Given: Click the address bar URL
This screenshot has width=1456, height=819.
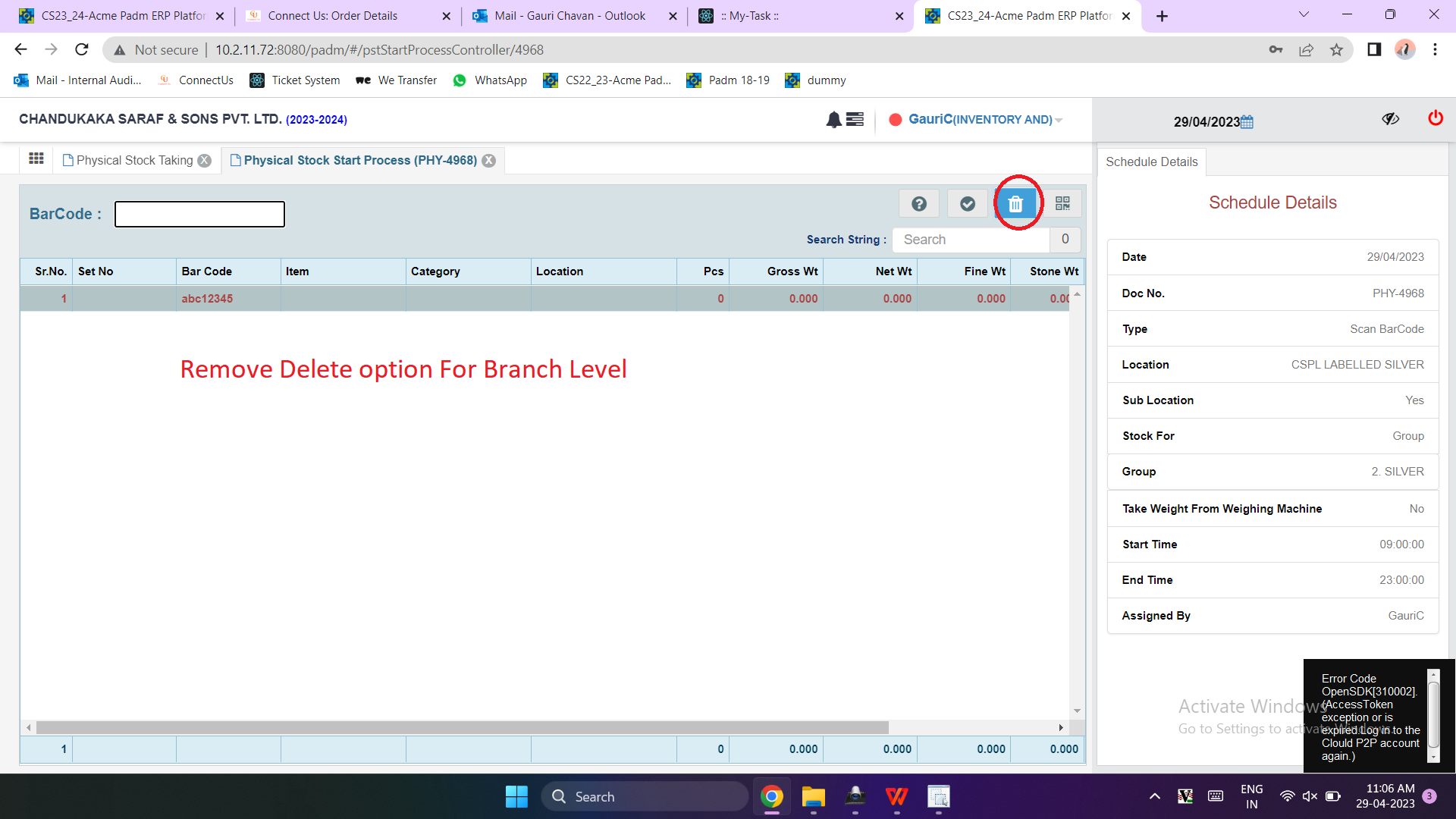Looking at the screenshot, I should point(379,50).
